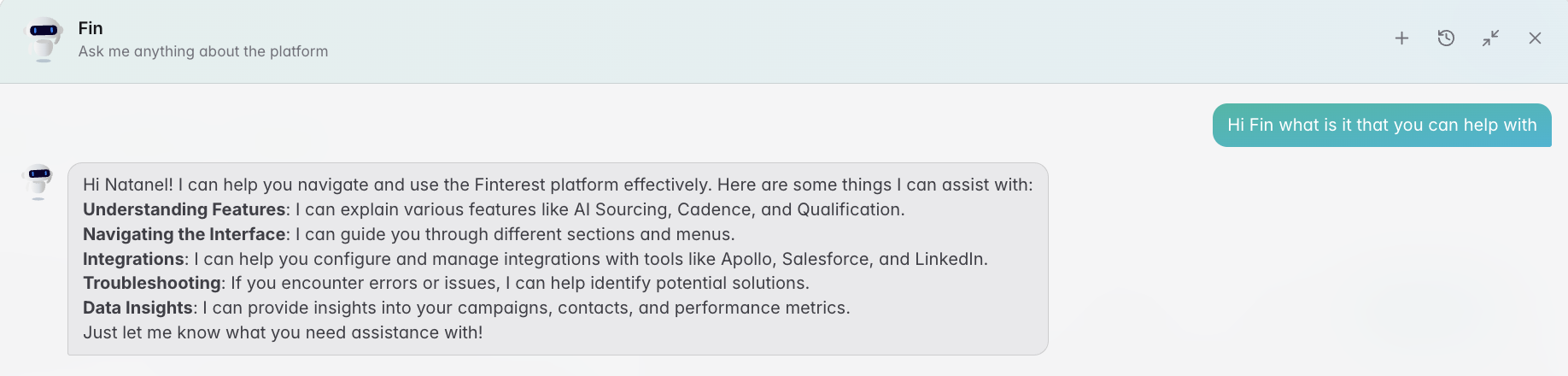Click Fin's robot avatar in the header

(44, 39)
